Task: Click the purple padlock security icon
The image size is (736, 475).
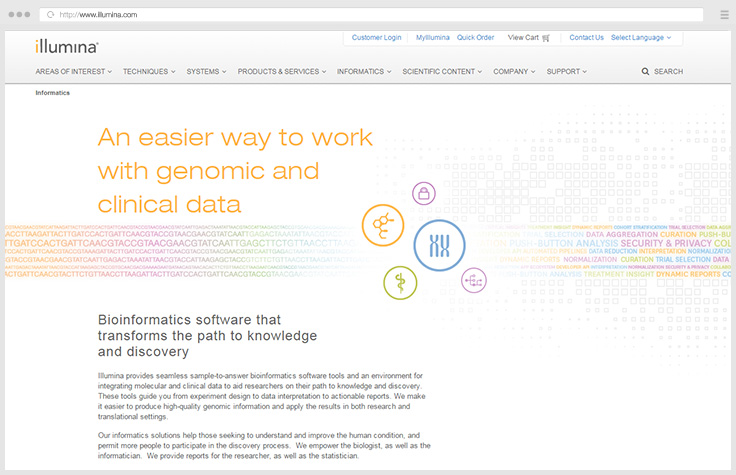Action: pos(423,193)
